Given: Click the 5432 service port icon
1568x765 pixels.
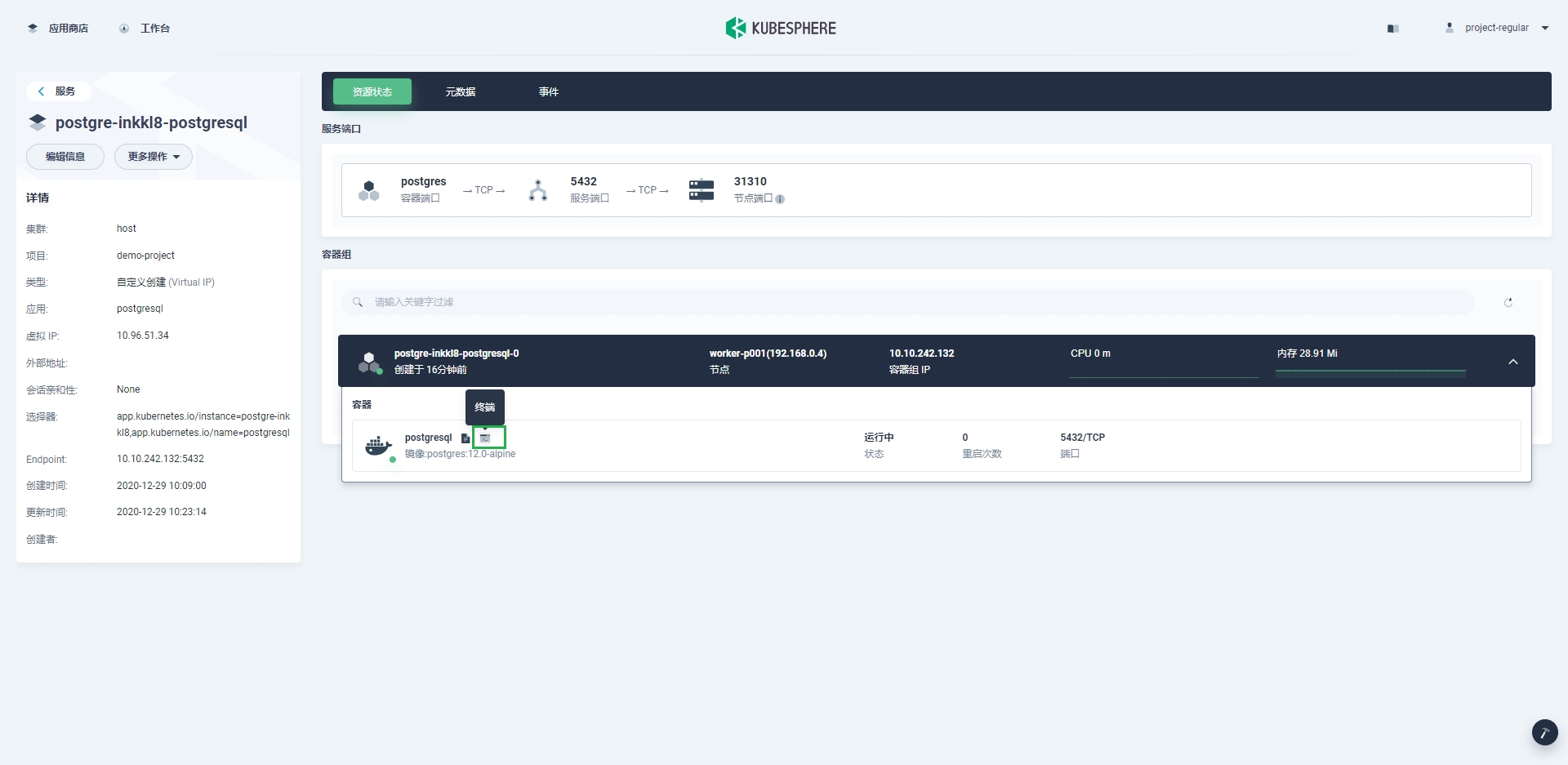Looking at the screenshot, I should click(538, 190).
